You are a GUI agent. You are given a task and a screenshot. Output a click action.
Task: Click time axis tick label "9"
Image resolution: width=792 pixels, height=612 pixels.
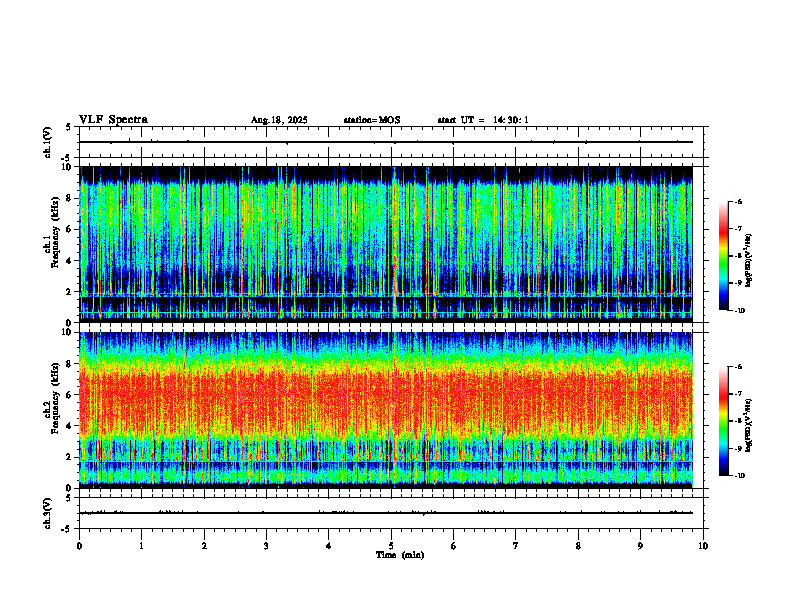tap(640, 546)
